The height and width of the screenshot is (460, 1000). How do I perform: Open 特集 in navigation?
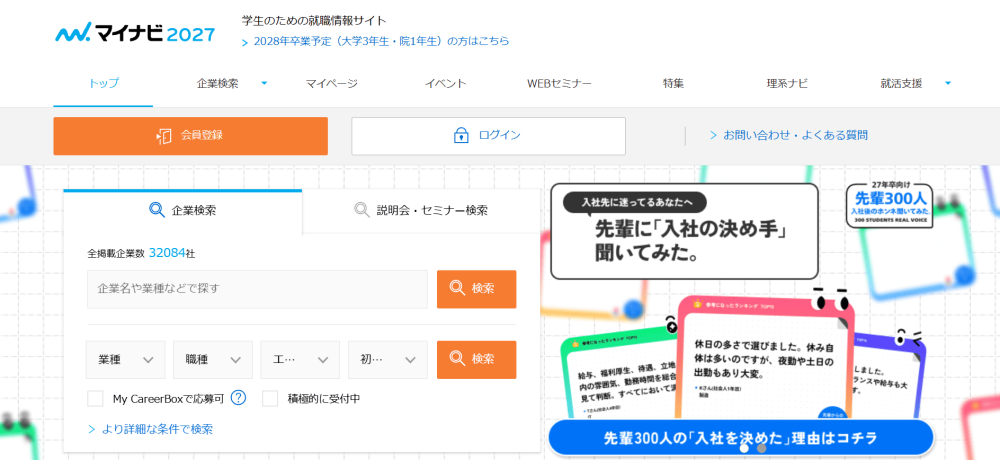point(673,84)
